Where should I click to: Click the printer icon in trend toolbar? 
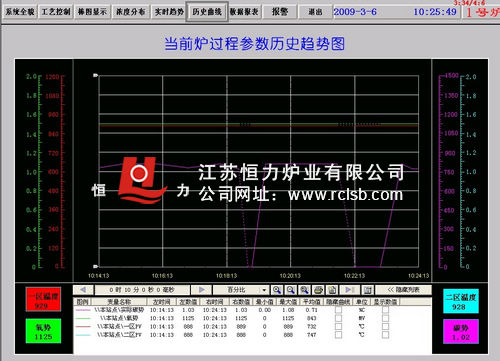point(318,290)
